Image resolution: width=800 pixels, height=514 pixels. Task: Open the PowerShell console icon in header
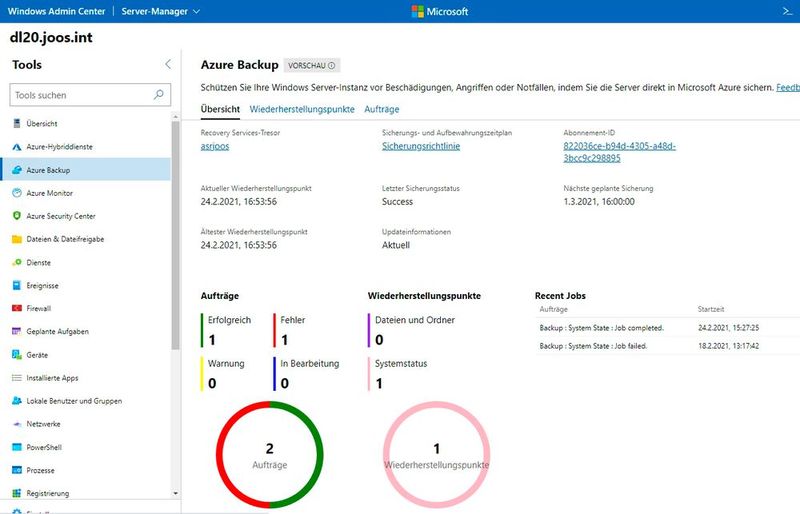(788, 11)
